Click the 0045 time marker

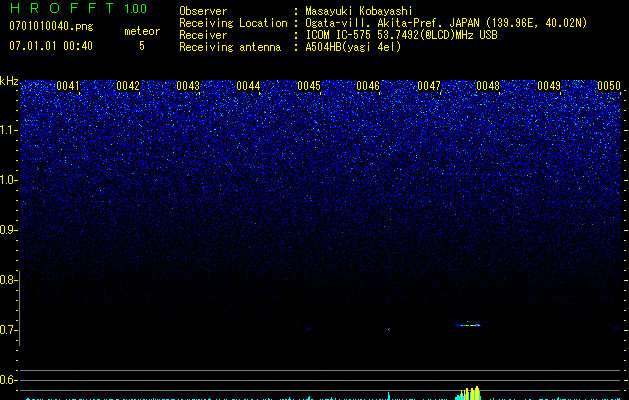309,86
